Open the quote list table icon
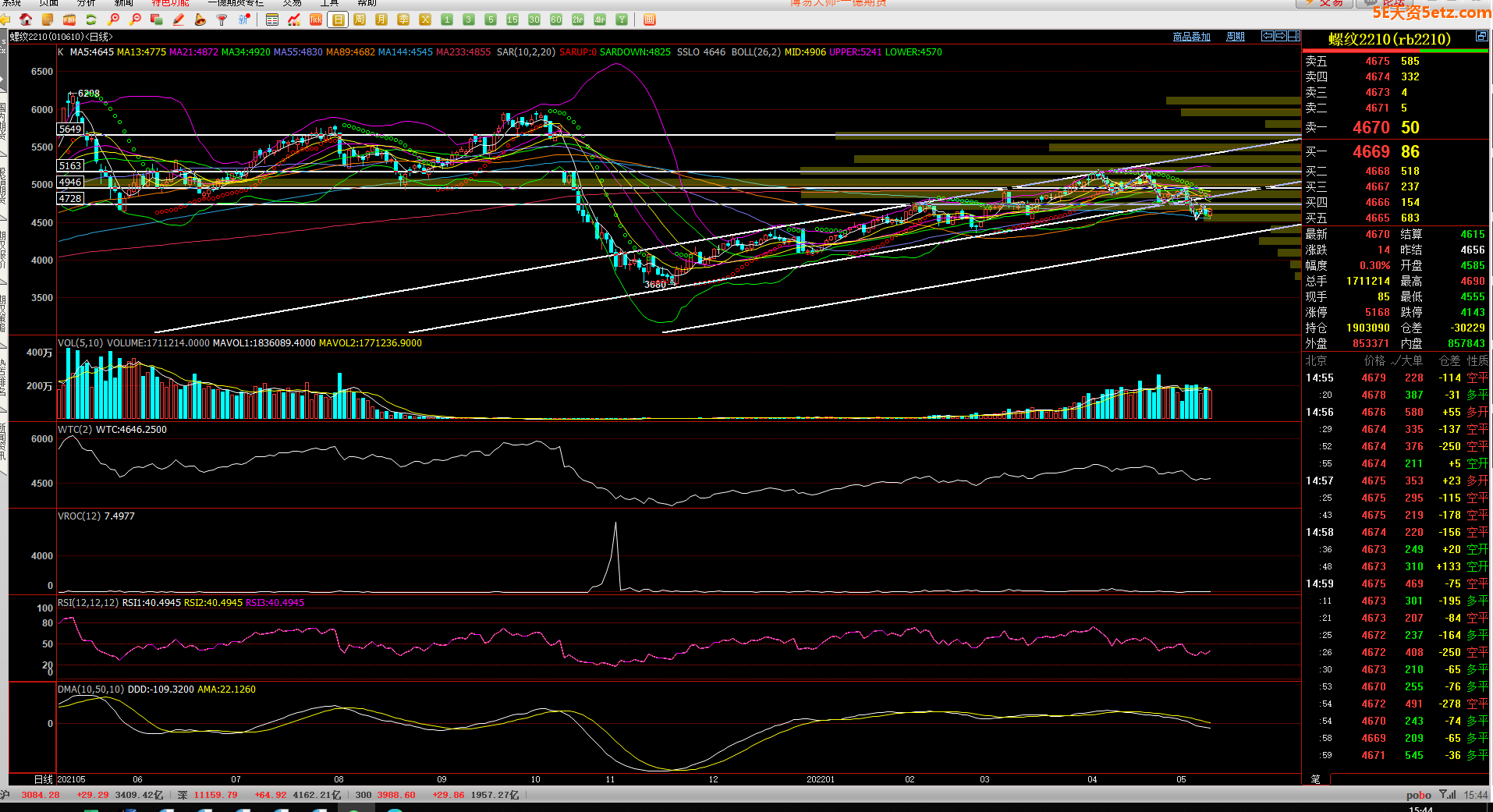The height and width of the screenshot is (812, 1493). pos(272,20)
